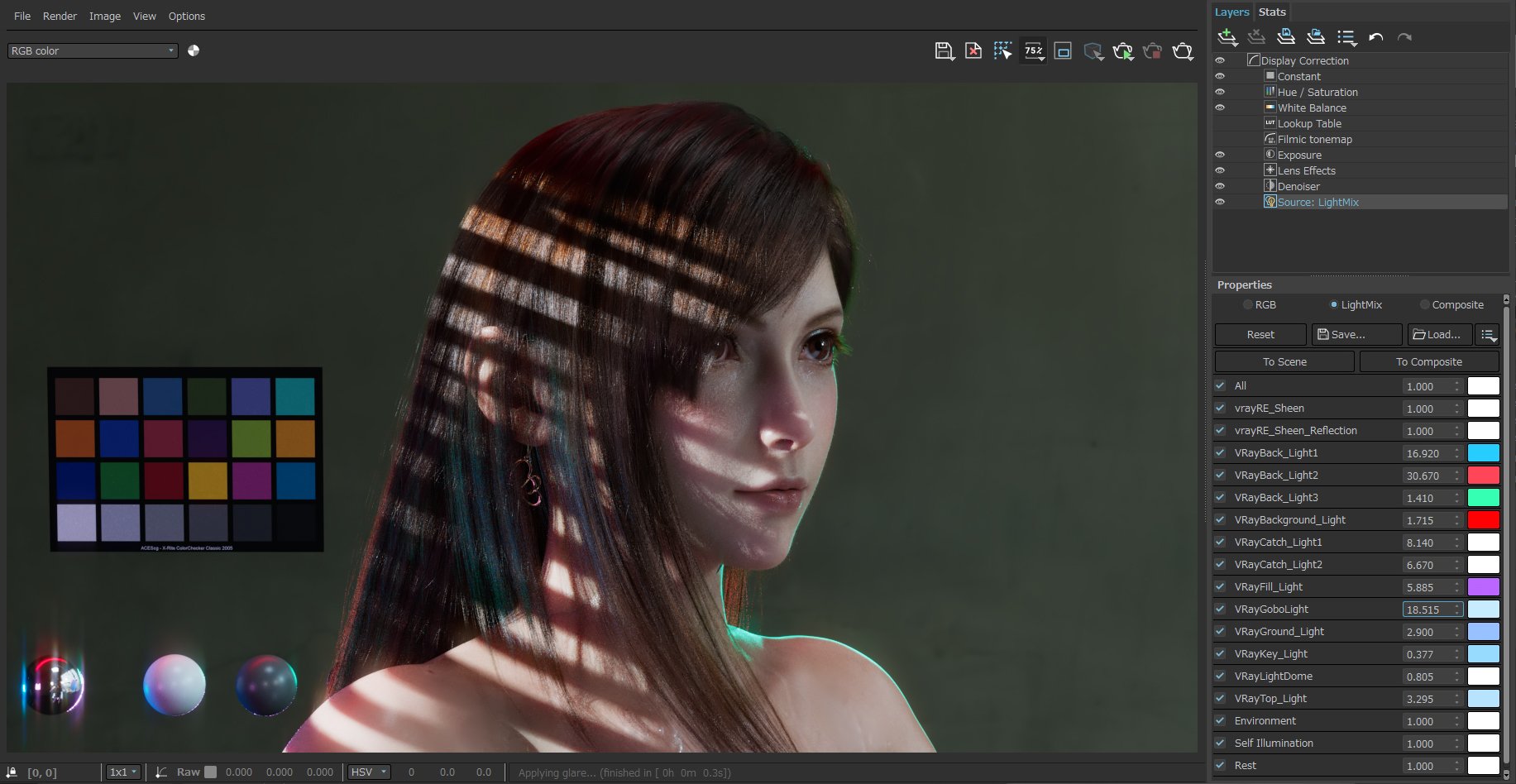
Task: Select the Composite radio button
Action: (1424, 304)
